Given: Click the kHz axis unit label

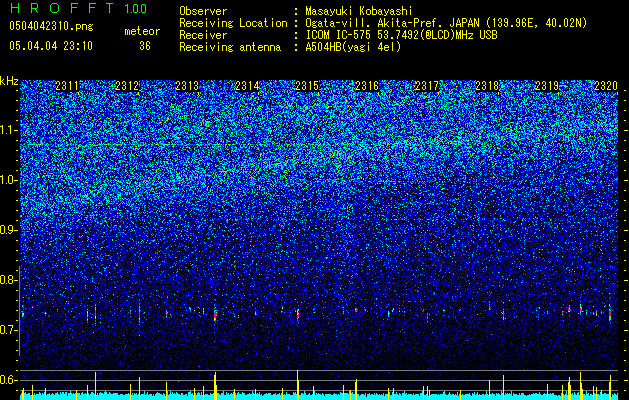Looking at the screenshot, I should 9,81.
